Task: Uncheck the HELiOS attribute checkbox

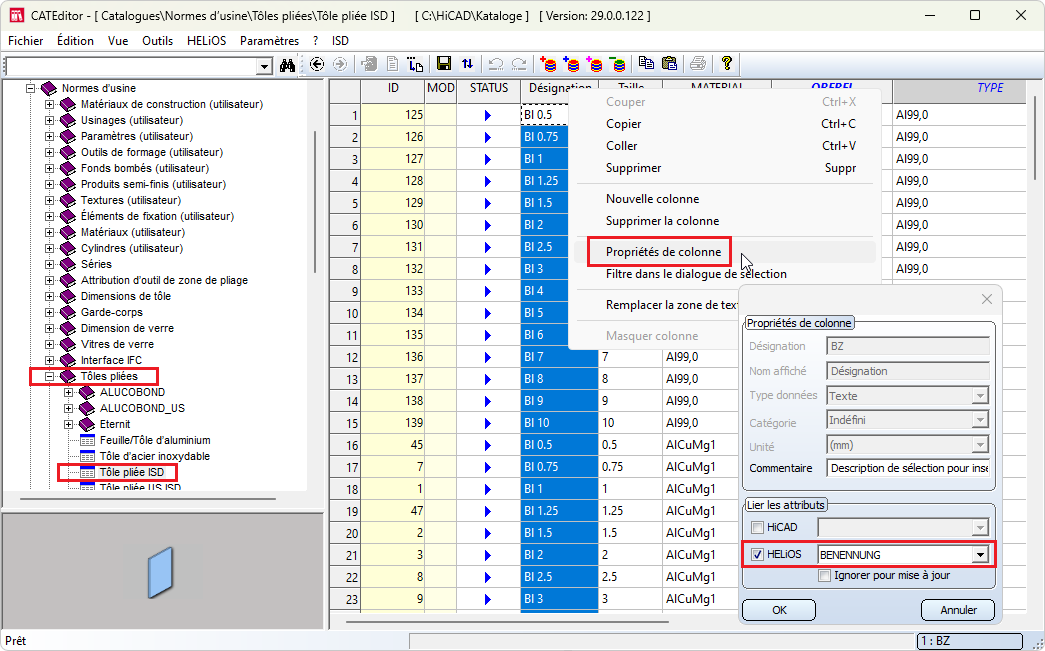Action: coord(758,555)
